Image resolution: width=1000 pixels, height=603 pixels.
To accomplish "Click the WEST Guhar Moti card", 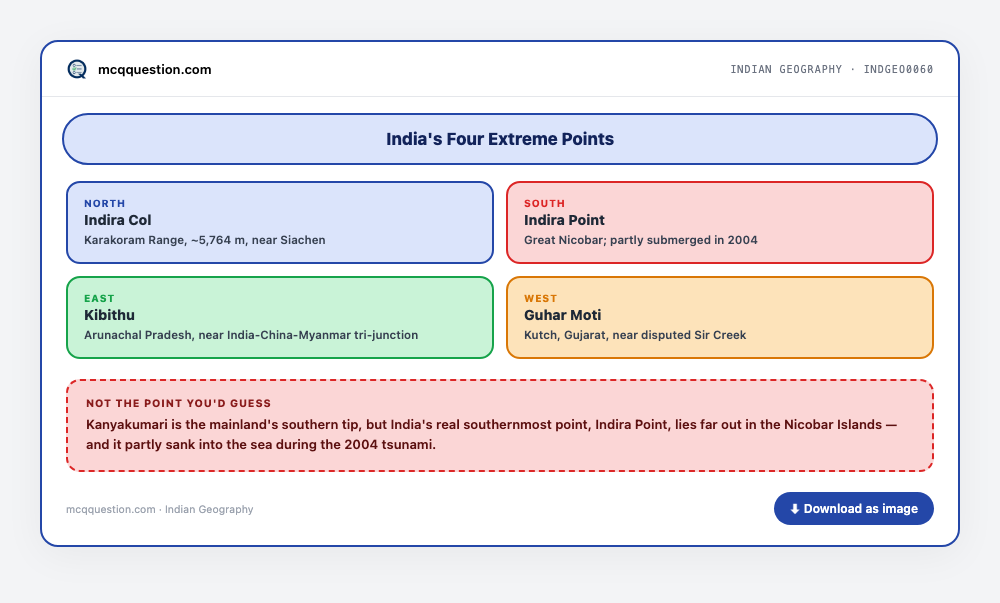I will click(x=720, y=317).
